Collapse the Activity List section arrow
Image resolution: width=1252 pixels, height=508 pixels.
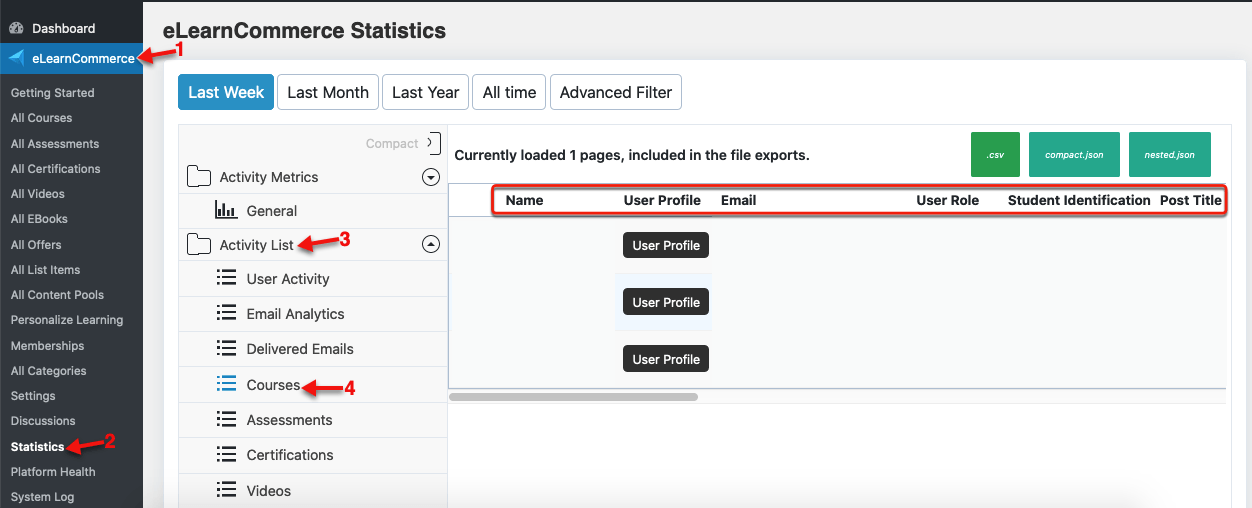pos(431,244)
